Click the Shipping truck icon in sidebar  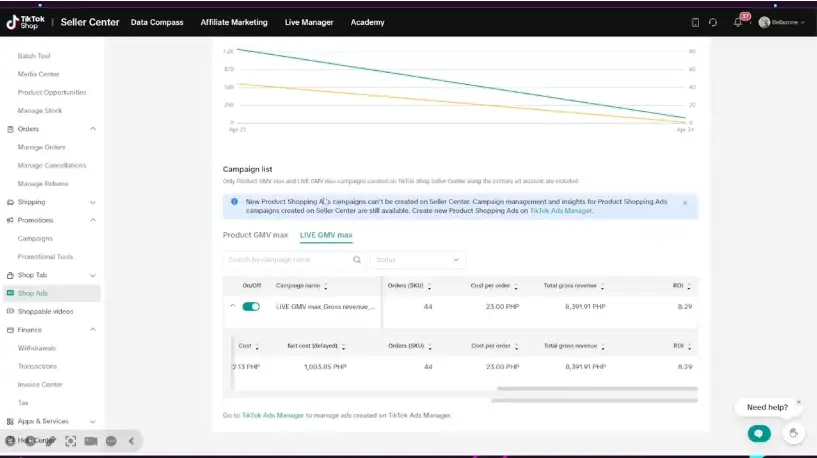click(10, 202)
